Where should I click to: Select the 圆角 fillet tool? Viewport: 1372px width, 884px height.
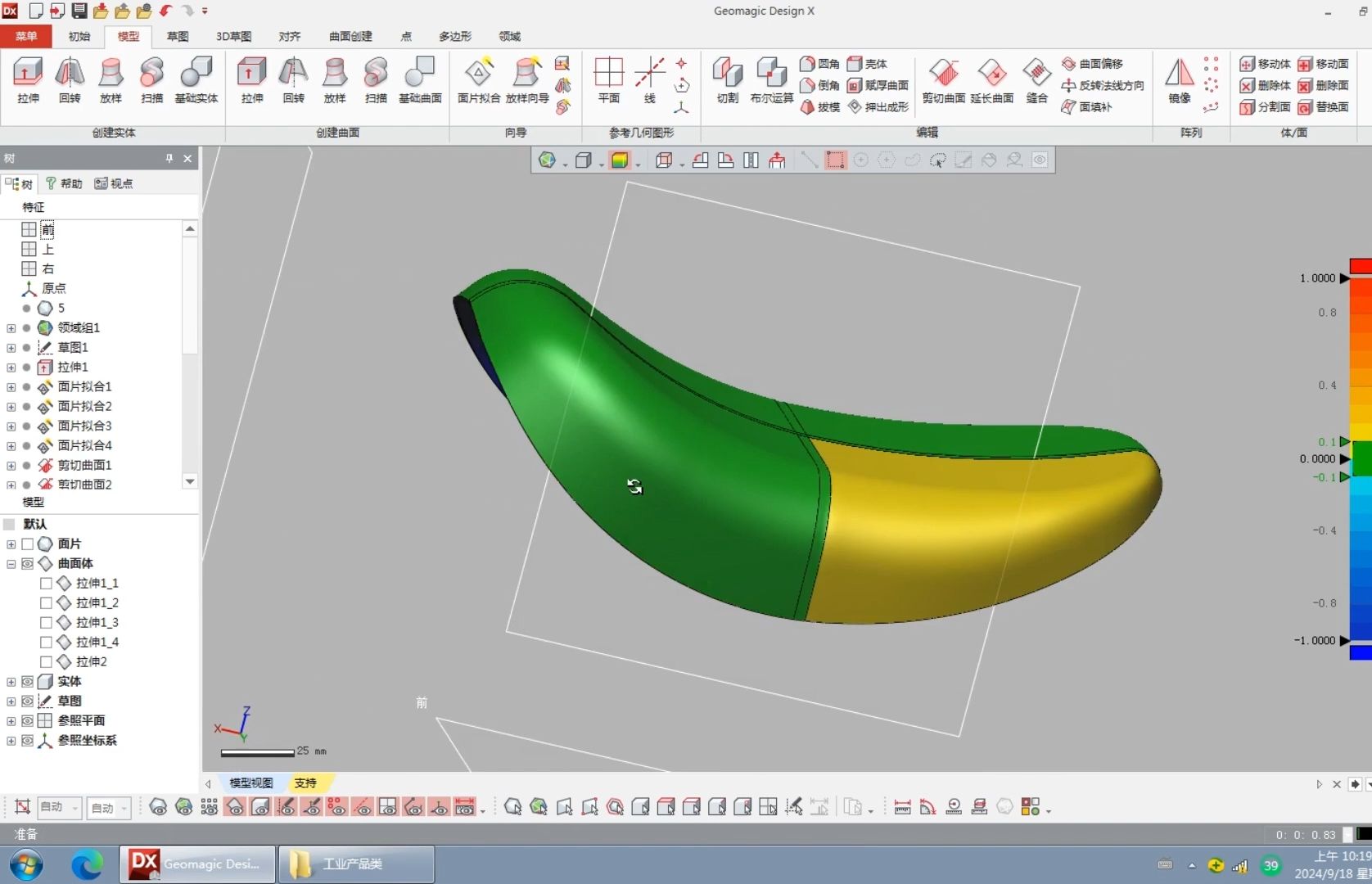[819, 64]
